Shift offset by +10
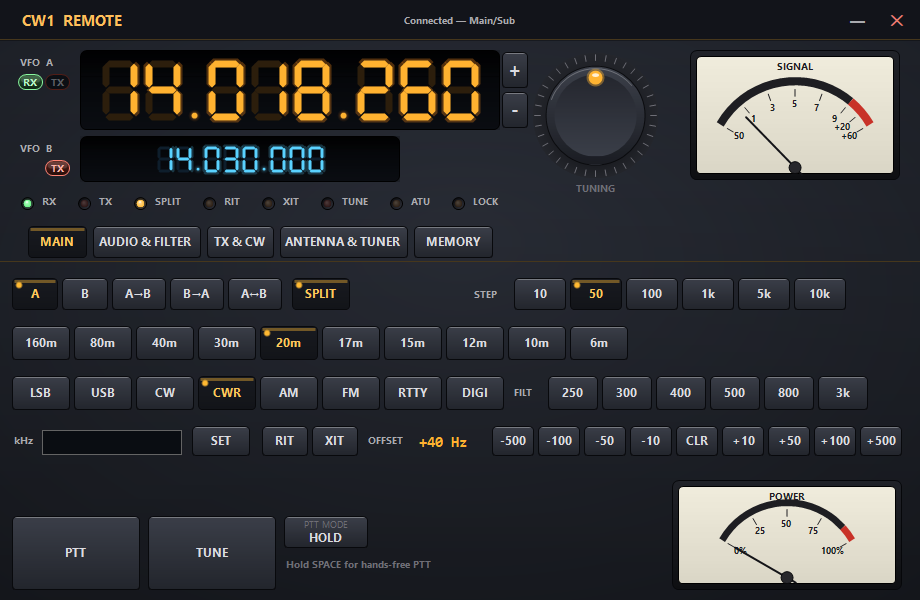Viewport: 920px width, 600px height. pos(743,441)
